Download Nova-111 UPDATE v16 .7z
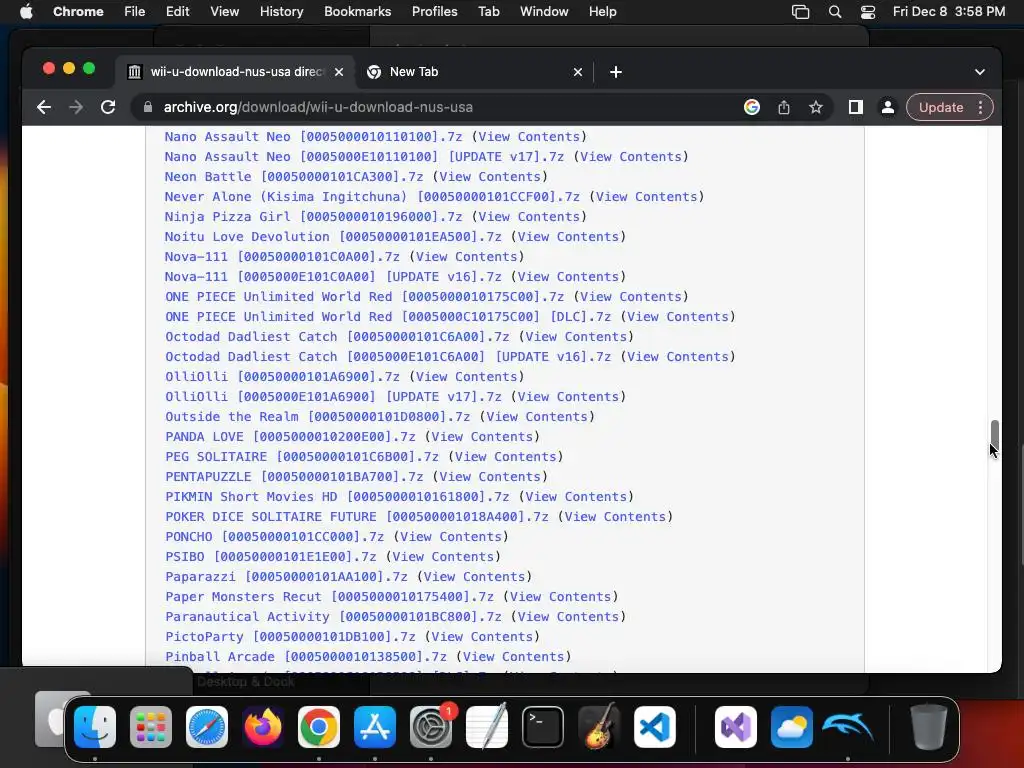Image resolution: width=1024 pixels, height=768 pixels. (333, 277)
